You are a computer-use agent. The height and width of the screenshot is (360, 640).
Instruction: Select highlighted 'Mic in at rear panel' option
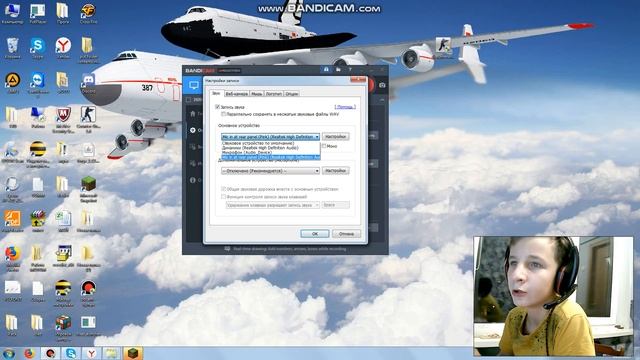(x=271, y=157)
